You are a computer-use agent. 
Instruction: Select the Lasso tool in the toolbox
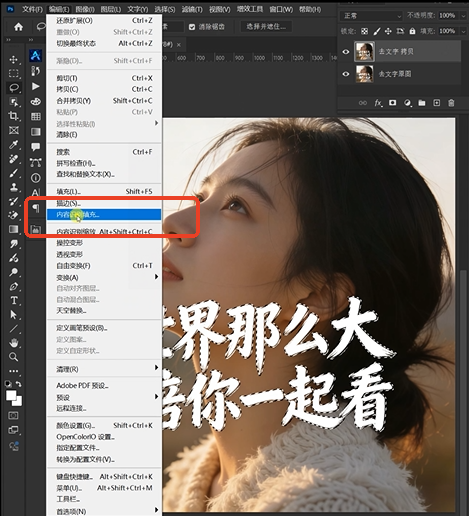coord(14,88)
